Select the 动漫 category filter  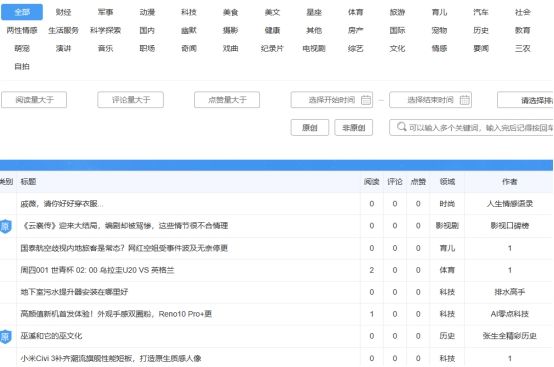tap(147, 12)
